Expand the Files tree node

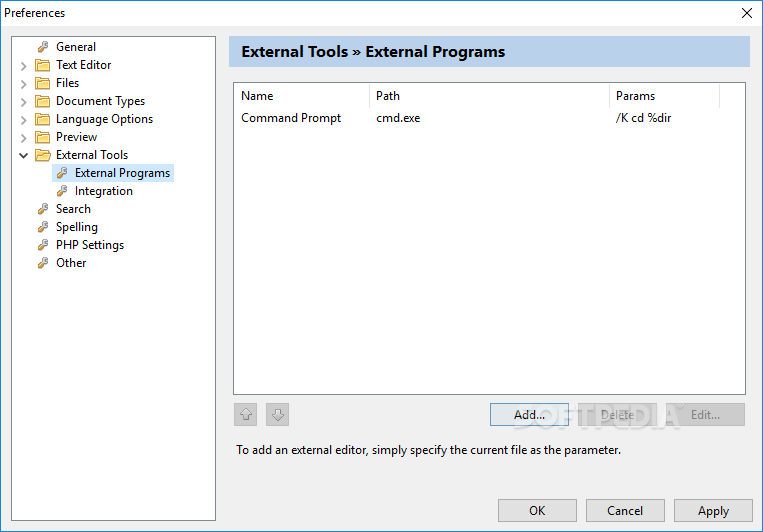23,83
